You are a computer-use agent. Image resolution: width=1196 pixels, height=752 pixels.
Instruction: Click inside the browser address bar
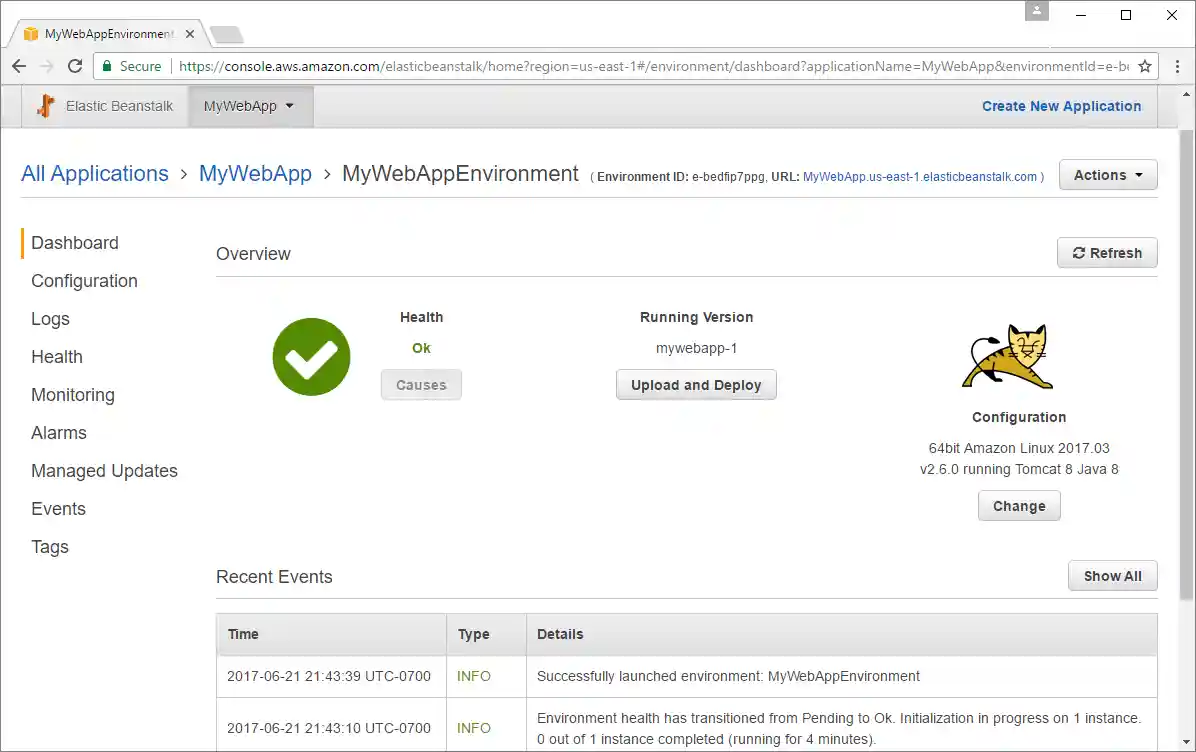[600, 66]
